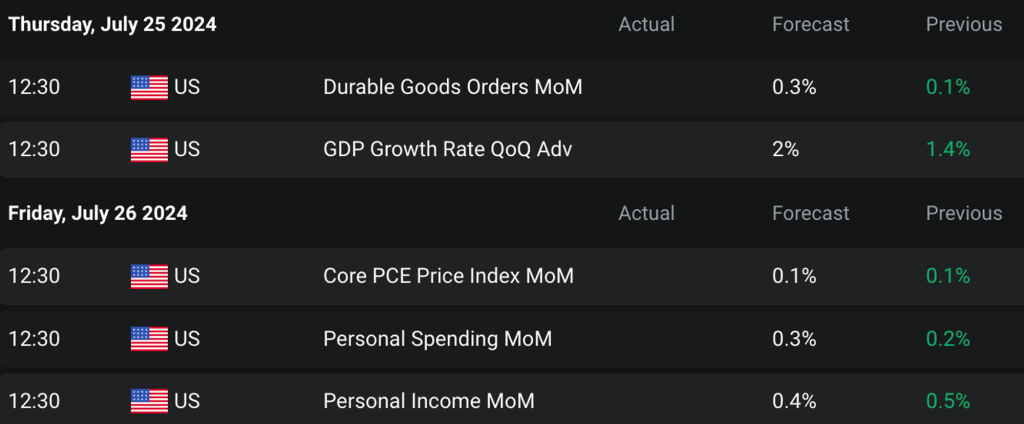
Task: Open the GDP Growth Rate QoQ Adv event
Action: 448,149
